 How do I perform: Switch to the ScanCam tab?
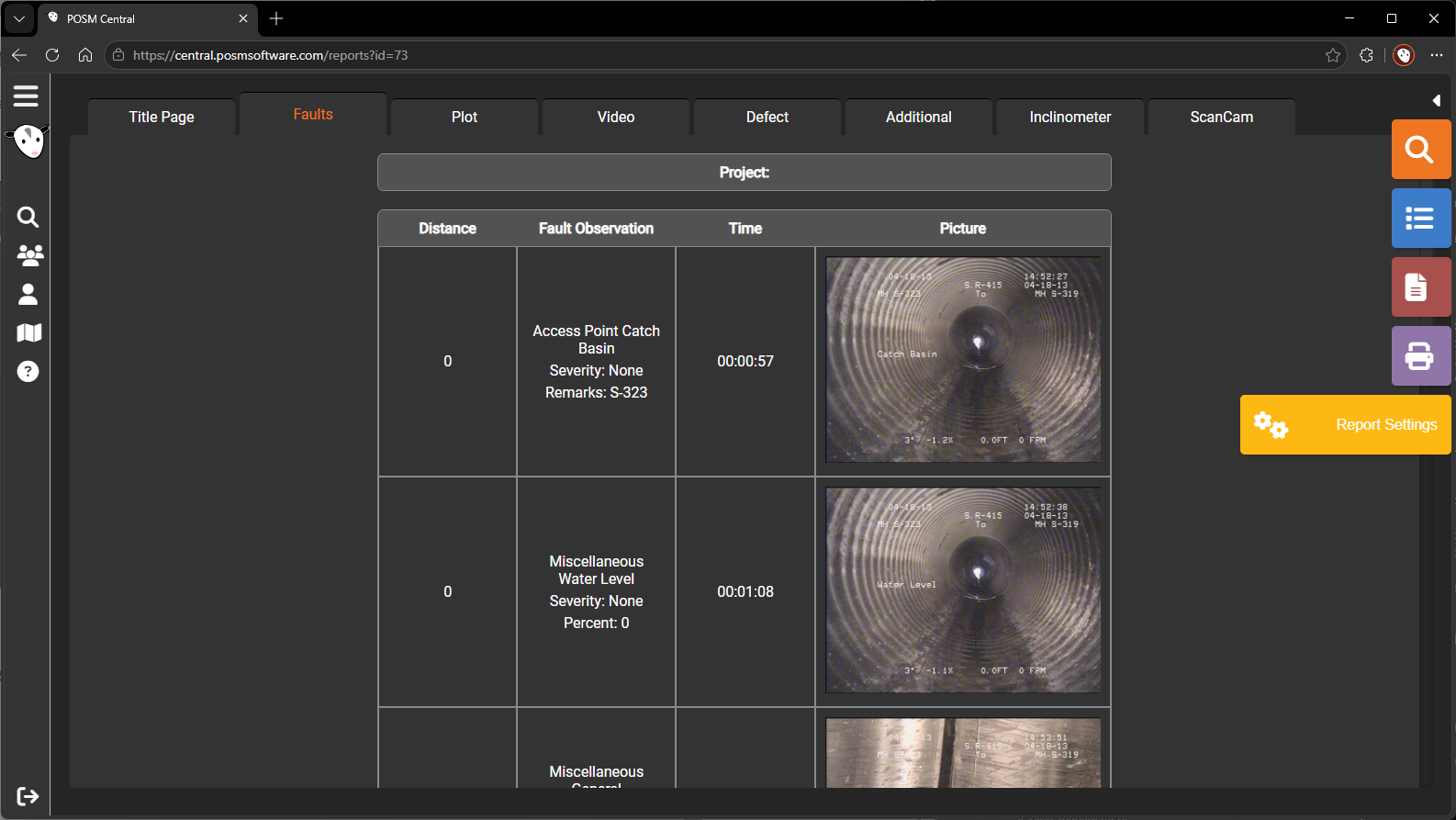click(x=1222, y=117)
